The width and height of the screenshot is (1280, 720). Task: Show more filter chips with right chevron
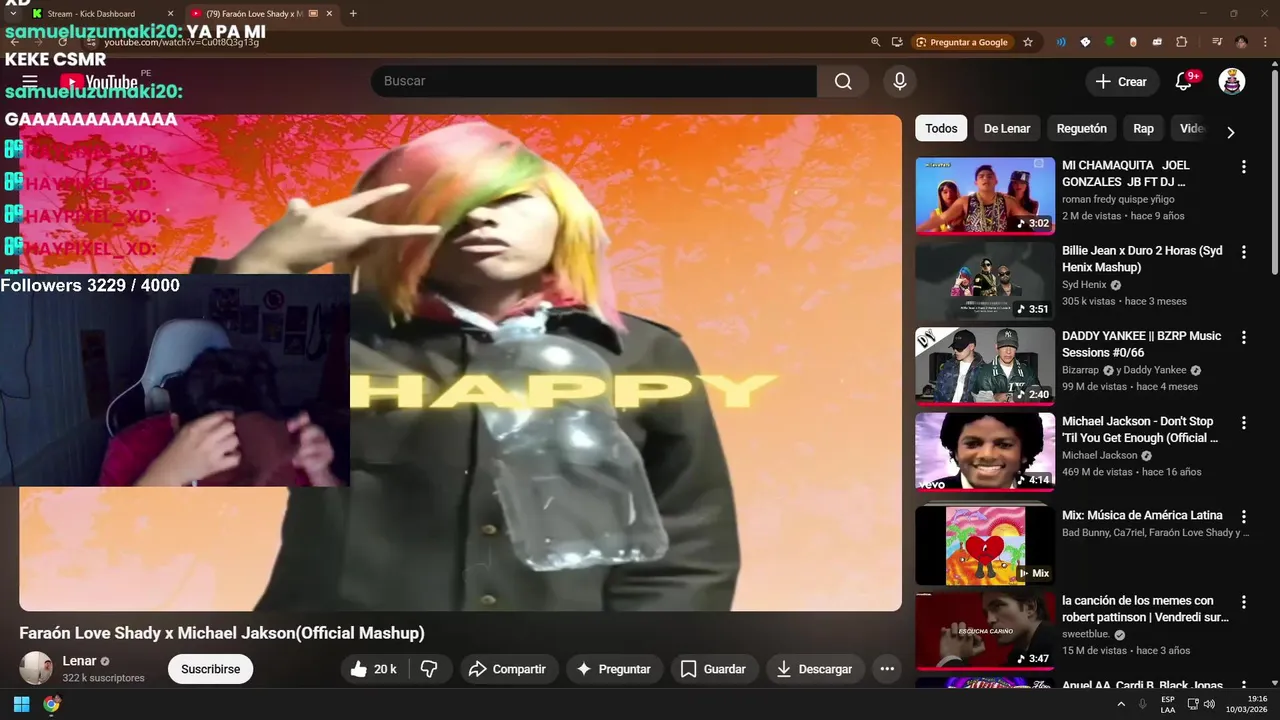pyautogui.click(x=1231, y=132)
